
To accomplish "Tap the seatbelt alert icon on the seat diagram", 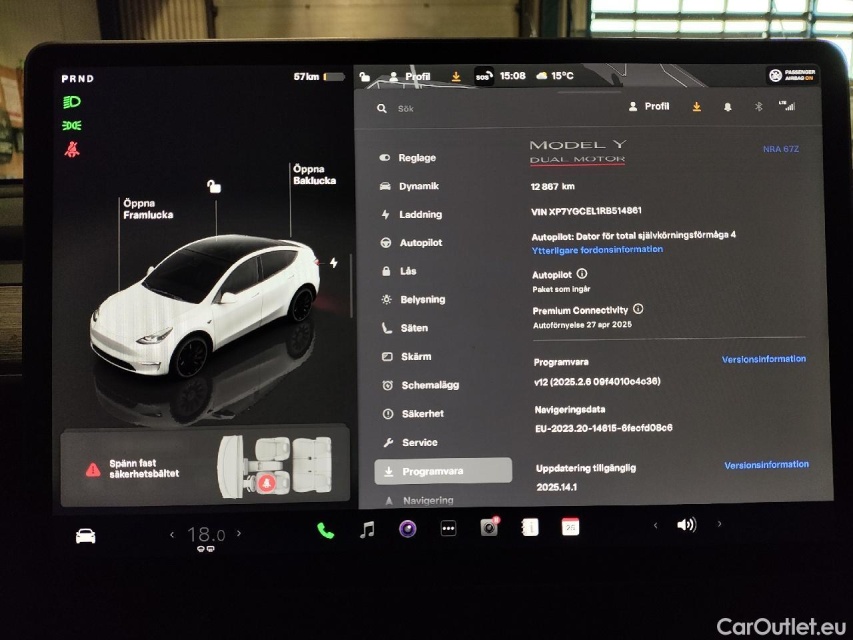I will pos(266,482).
